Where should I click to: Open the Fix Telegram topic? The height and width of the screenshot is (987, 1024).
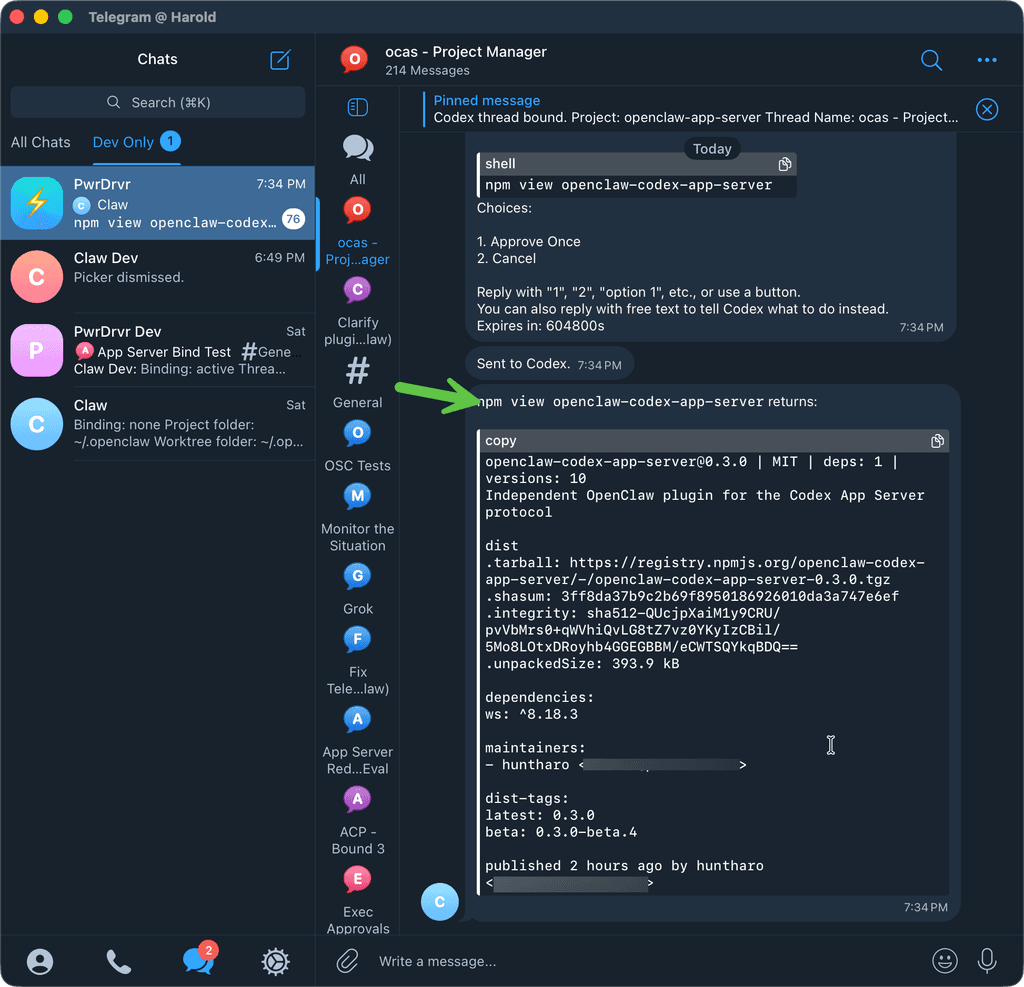point(357,662)
